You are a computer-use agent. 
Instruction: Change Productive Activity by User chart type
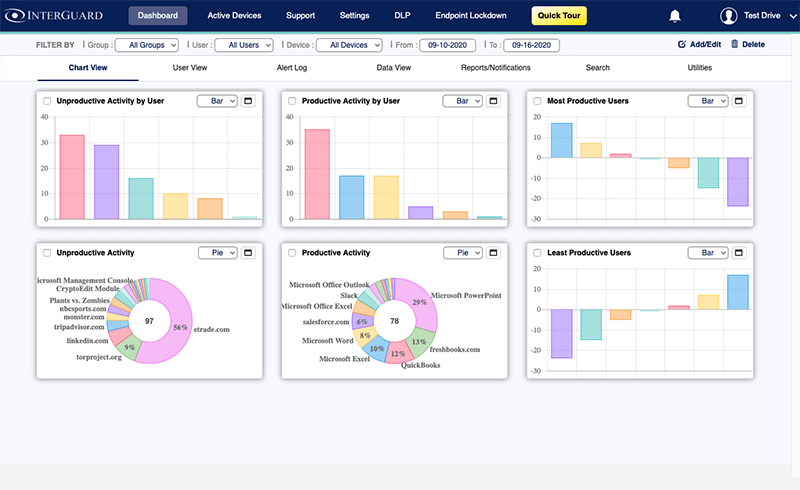[462, 101]
